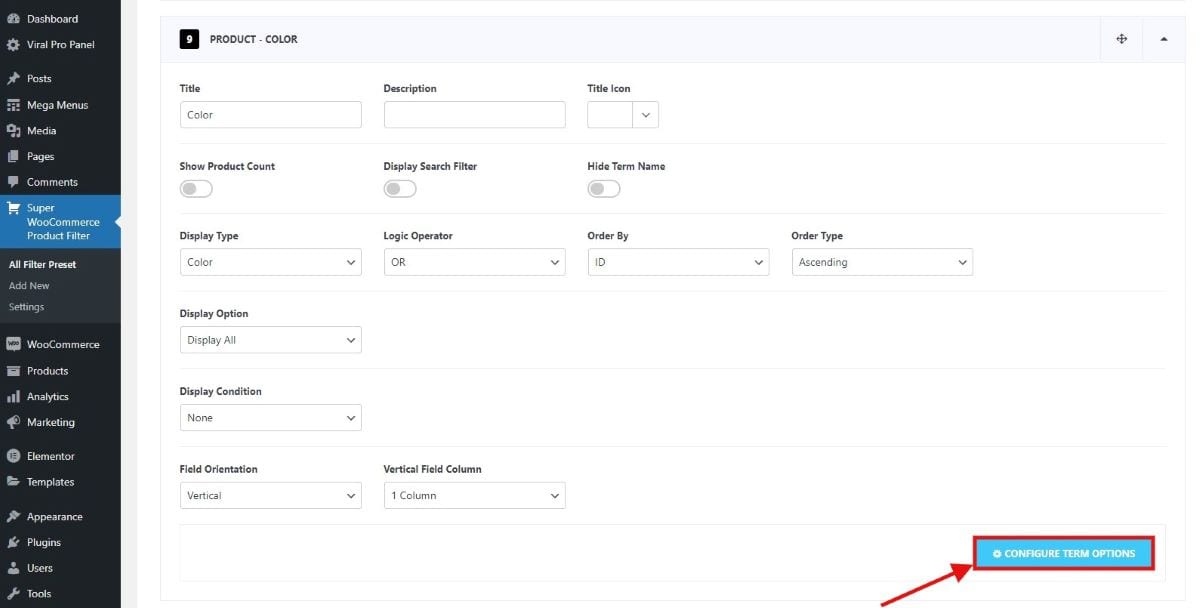The height and width of the screenshot is (608, 1200).
Task: Click the Dashboard gauge icon
Action: coord(13,19)
